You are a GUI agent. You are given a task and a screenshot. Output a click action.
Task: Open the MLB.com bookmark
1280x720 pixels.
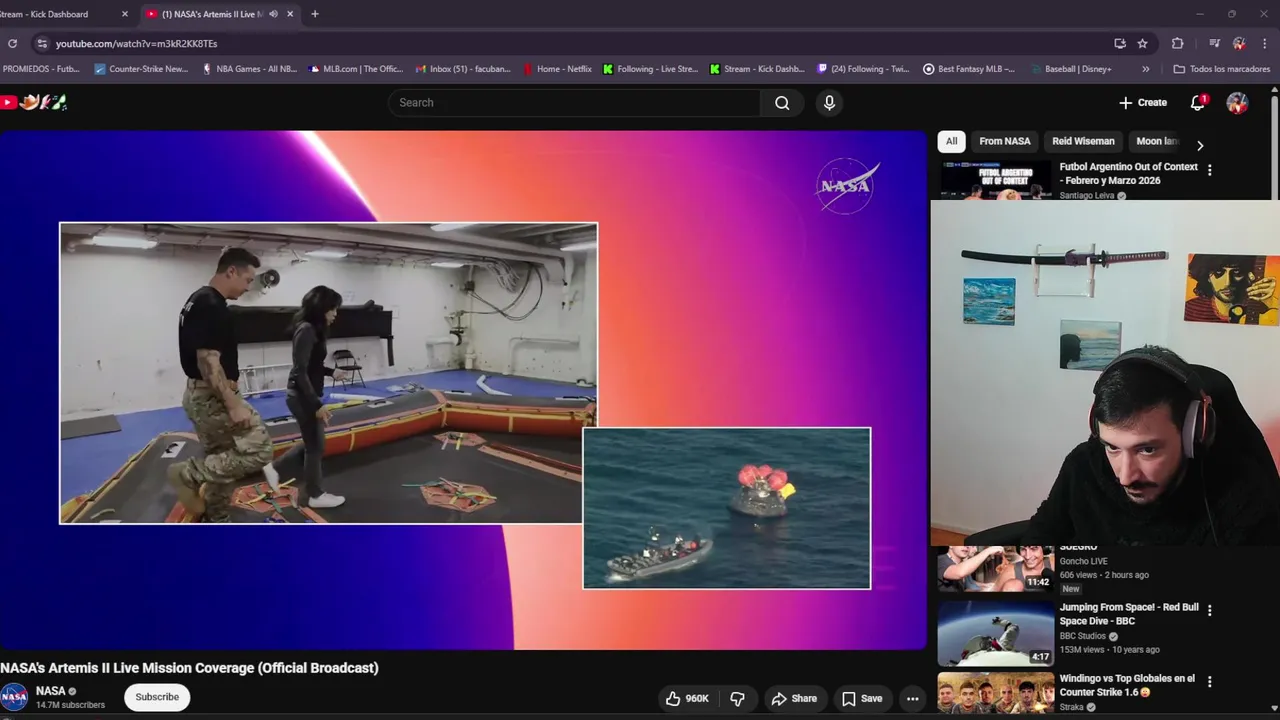click(356, 69)
